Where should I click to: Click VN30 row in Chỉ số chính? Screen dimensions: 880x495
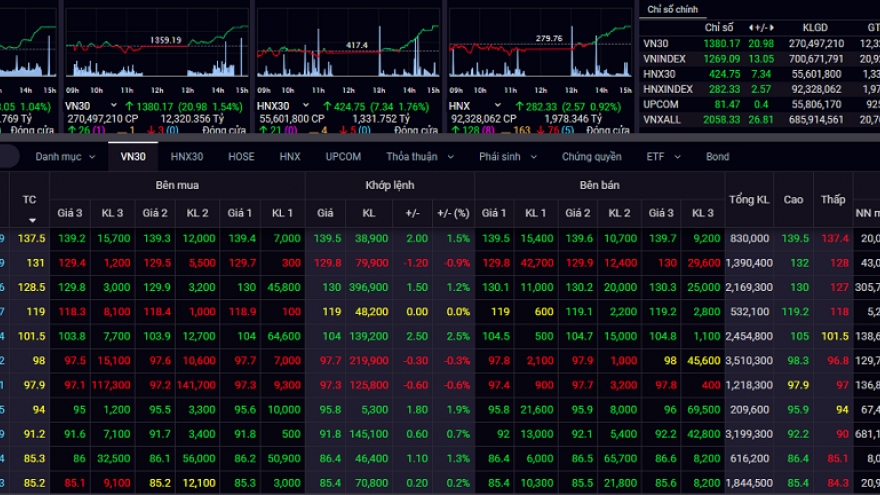760,43
